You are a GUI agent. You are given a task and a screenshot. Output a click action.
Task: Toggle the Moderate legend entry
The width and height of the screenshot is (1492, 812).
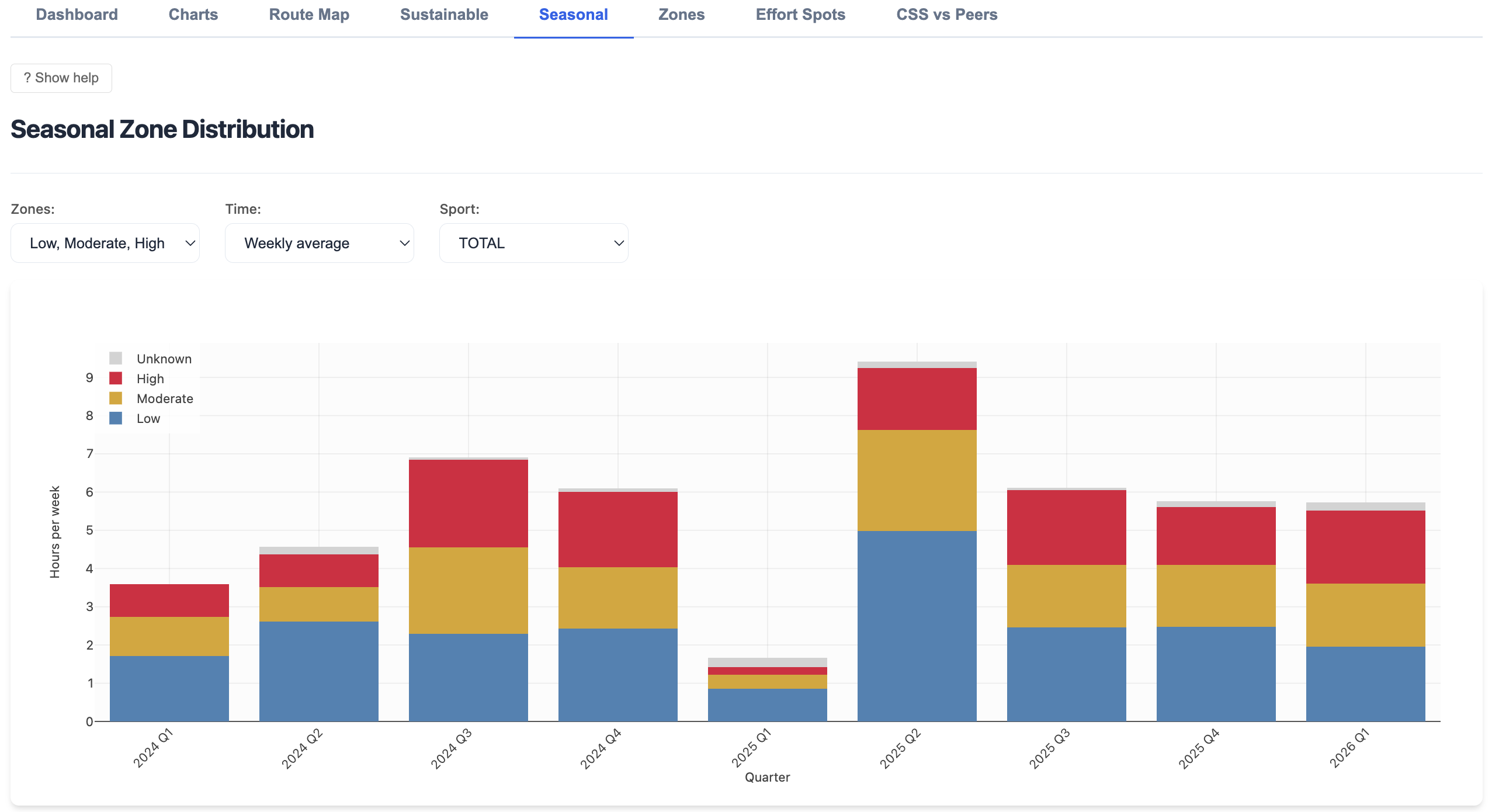pos(151,398)
